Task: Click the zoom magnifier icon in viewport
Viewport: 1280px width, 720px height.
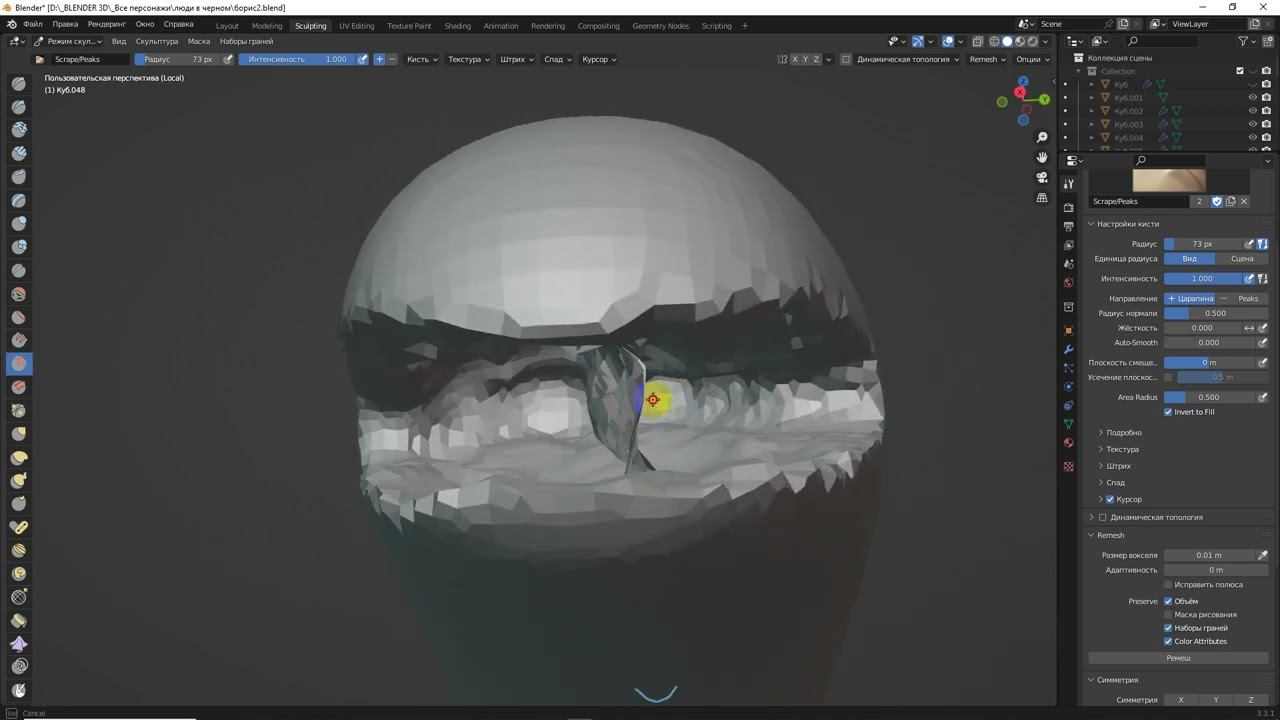Action: [1042, 137]
